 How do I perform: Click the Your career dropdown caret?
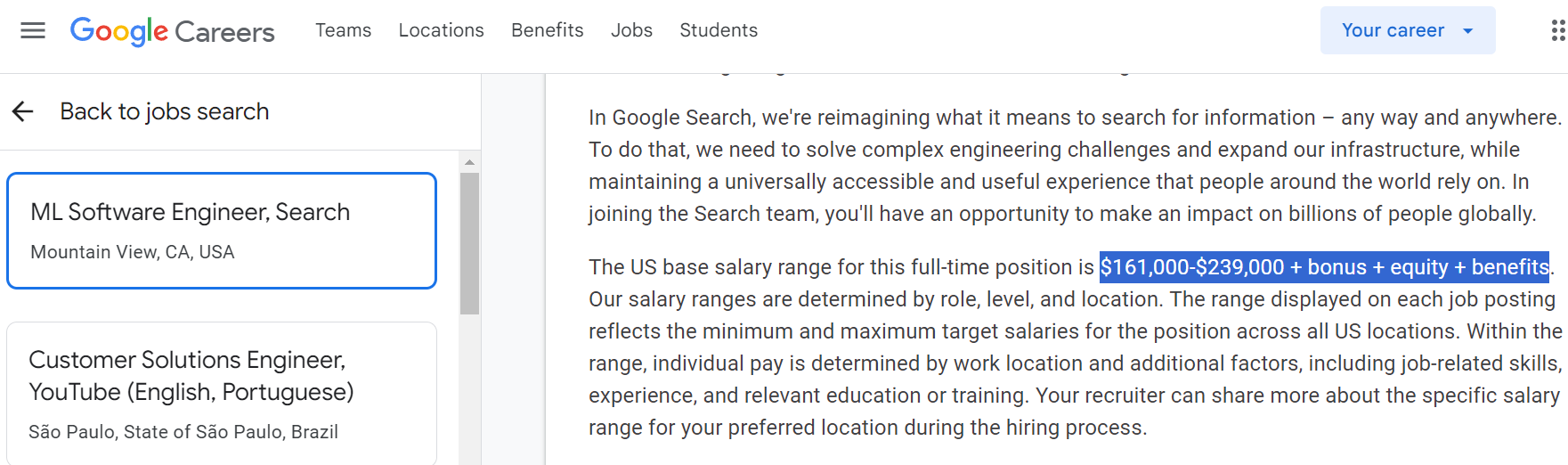coord(1468,31)
